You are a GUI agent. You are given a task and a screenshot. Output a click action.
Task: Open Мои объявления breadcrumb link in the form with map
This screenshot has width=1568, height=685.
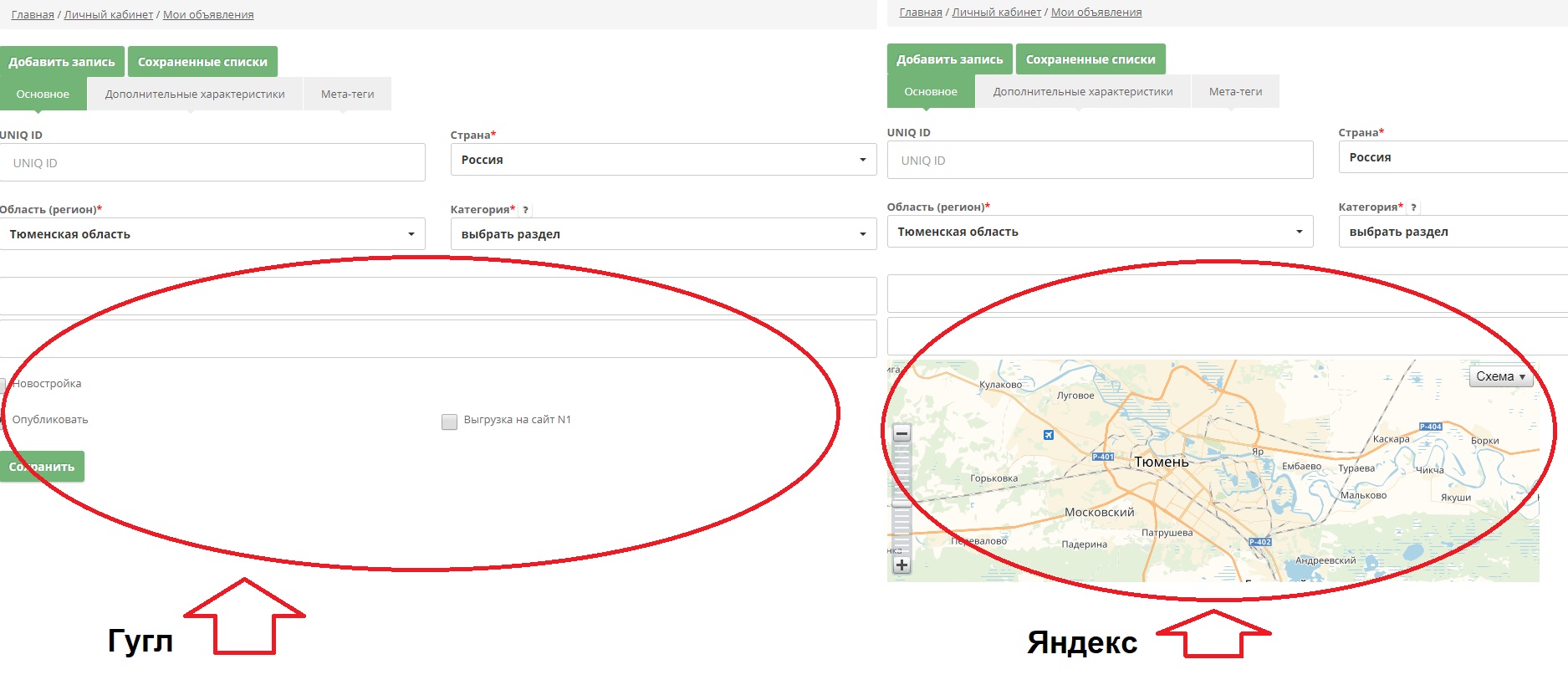pos(1096,13)
